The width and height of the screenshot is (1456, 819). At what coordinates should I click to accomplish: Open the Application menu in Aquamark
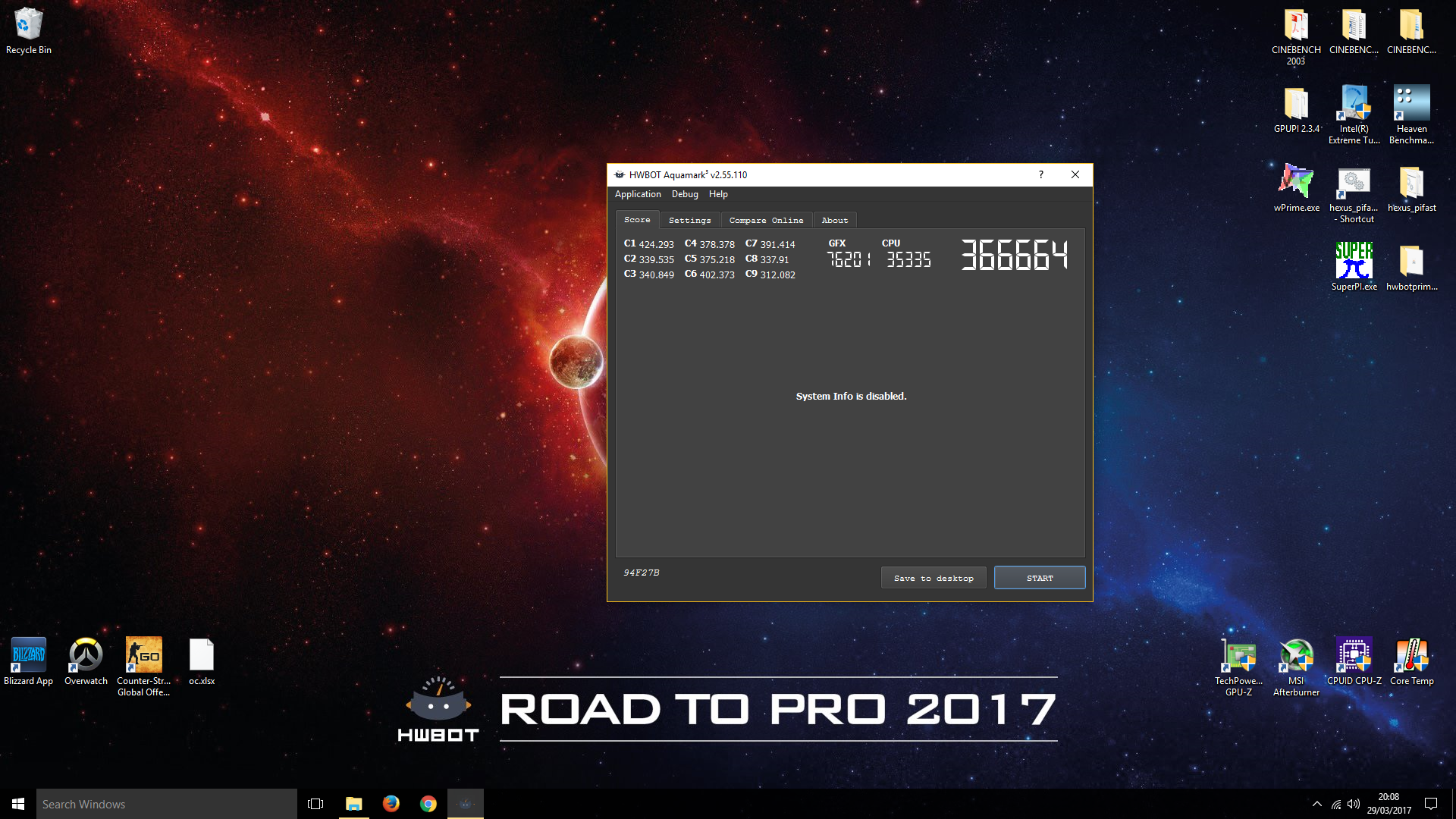(x=638, y=194)
